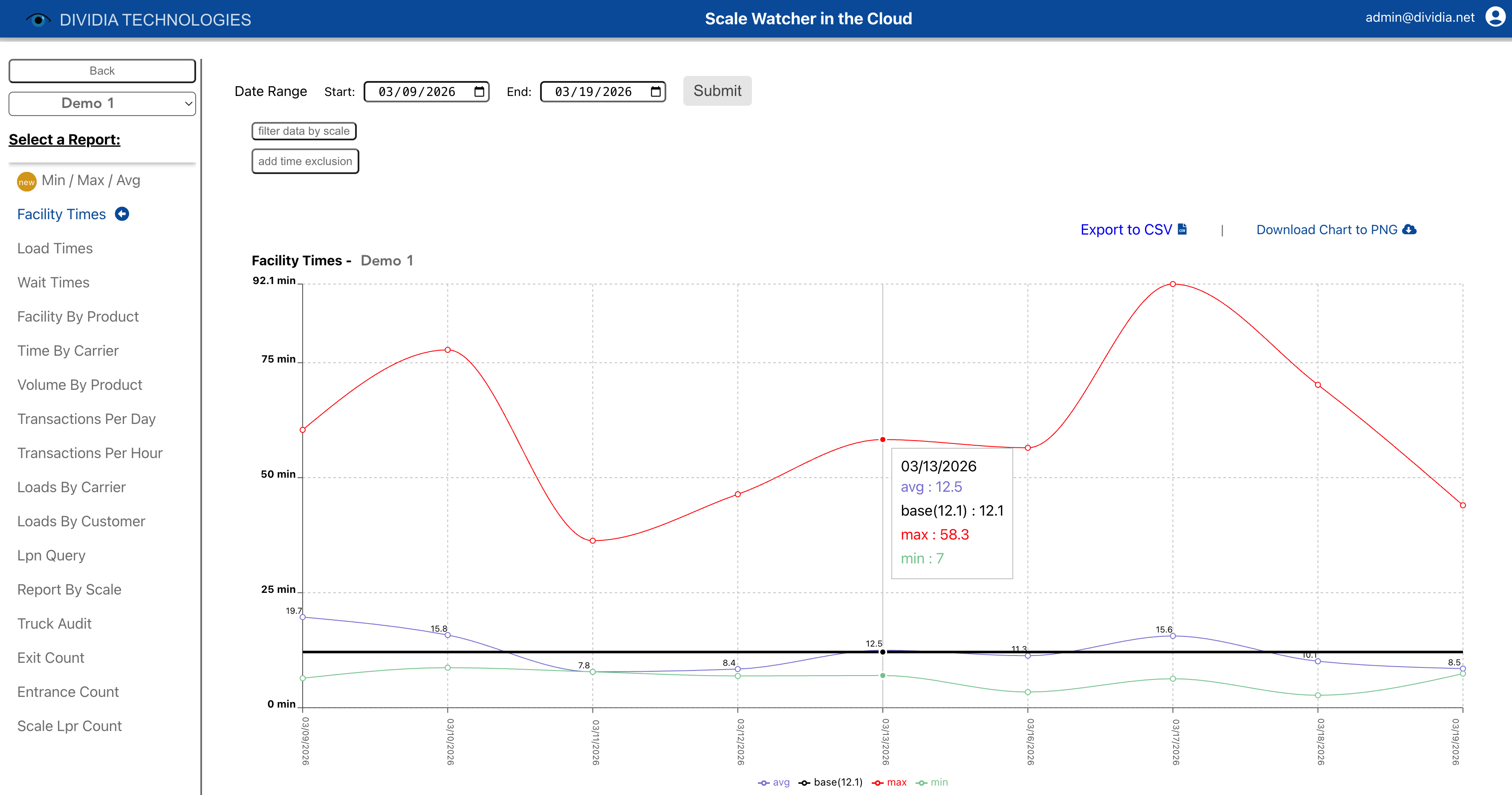
Task: Expand the filter data by scale option
Action: click(x=304, y=131)
